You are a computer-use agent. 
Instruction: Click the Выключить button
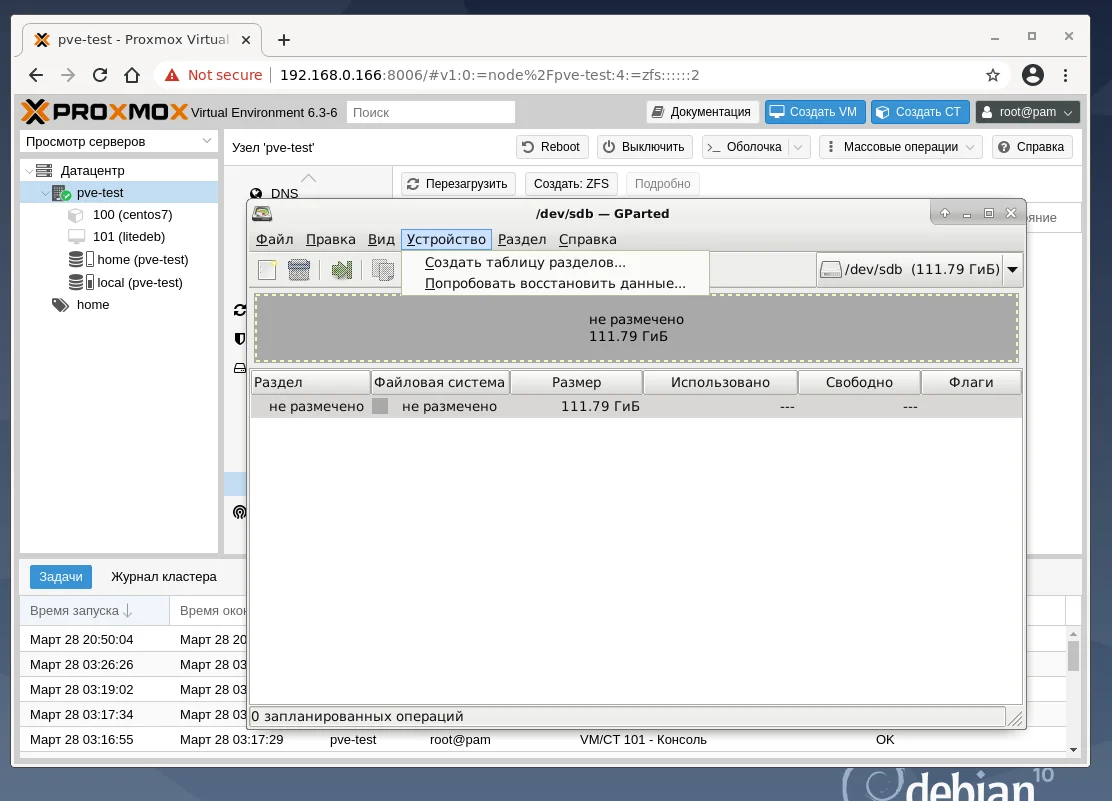645,147
